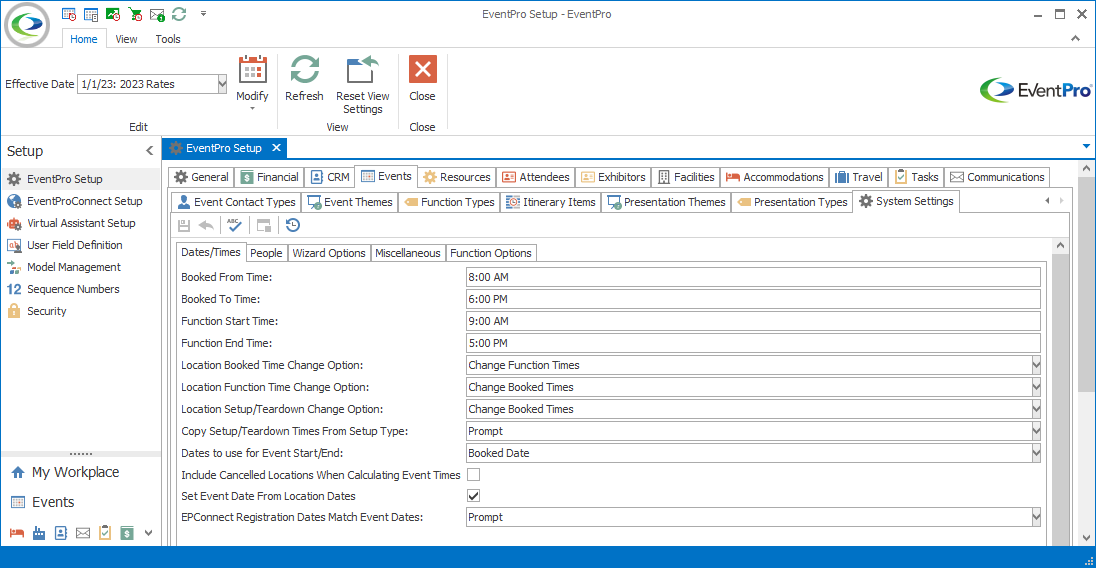Image resolution: width=1096 pixels, height=568 pixels.
Task: Click Reset View Settings icon
Action: tap(362, 70)
